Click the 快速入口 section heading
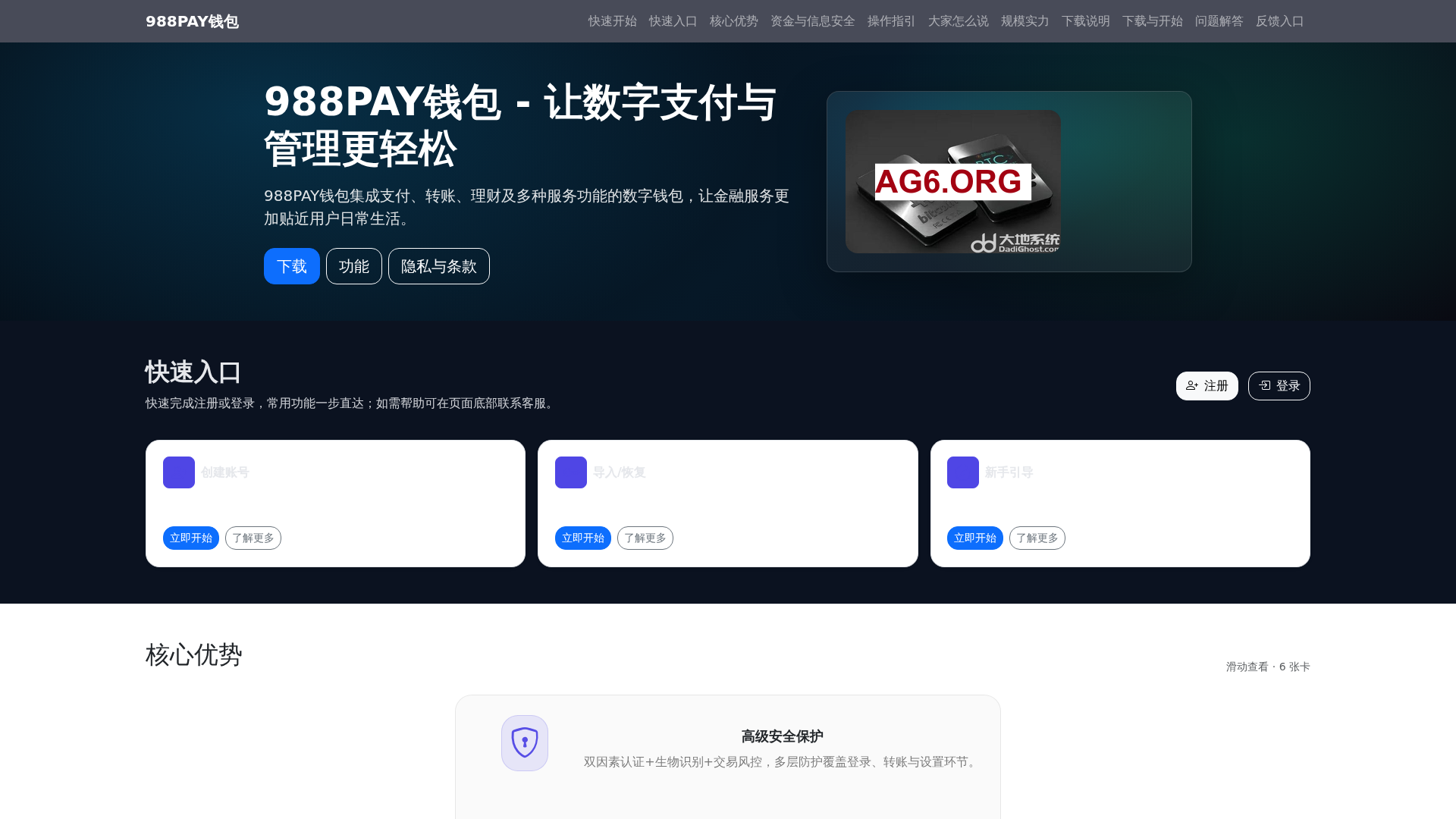The width and height of the screenshot is (1456, 819). click(193, 372)
